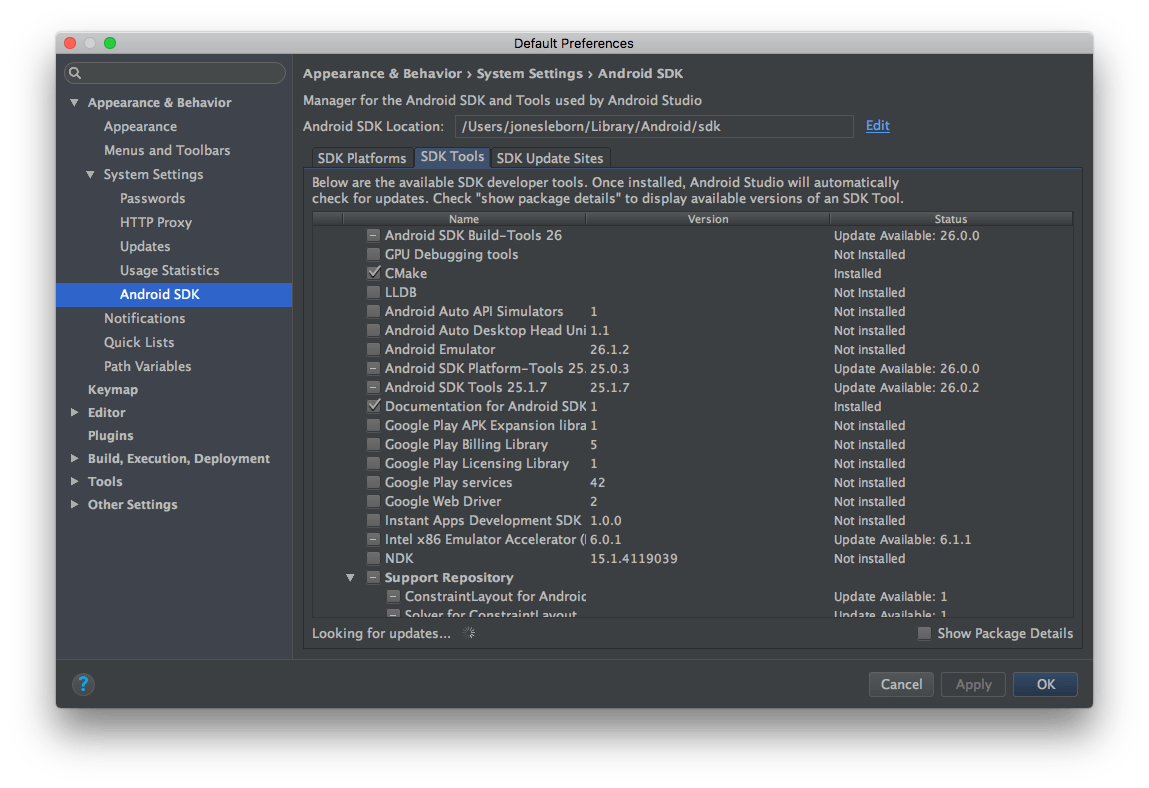Click the Cancel button
Viewport: 1149px width, 788px height.
coord(901,684)
